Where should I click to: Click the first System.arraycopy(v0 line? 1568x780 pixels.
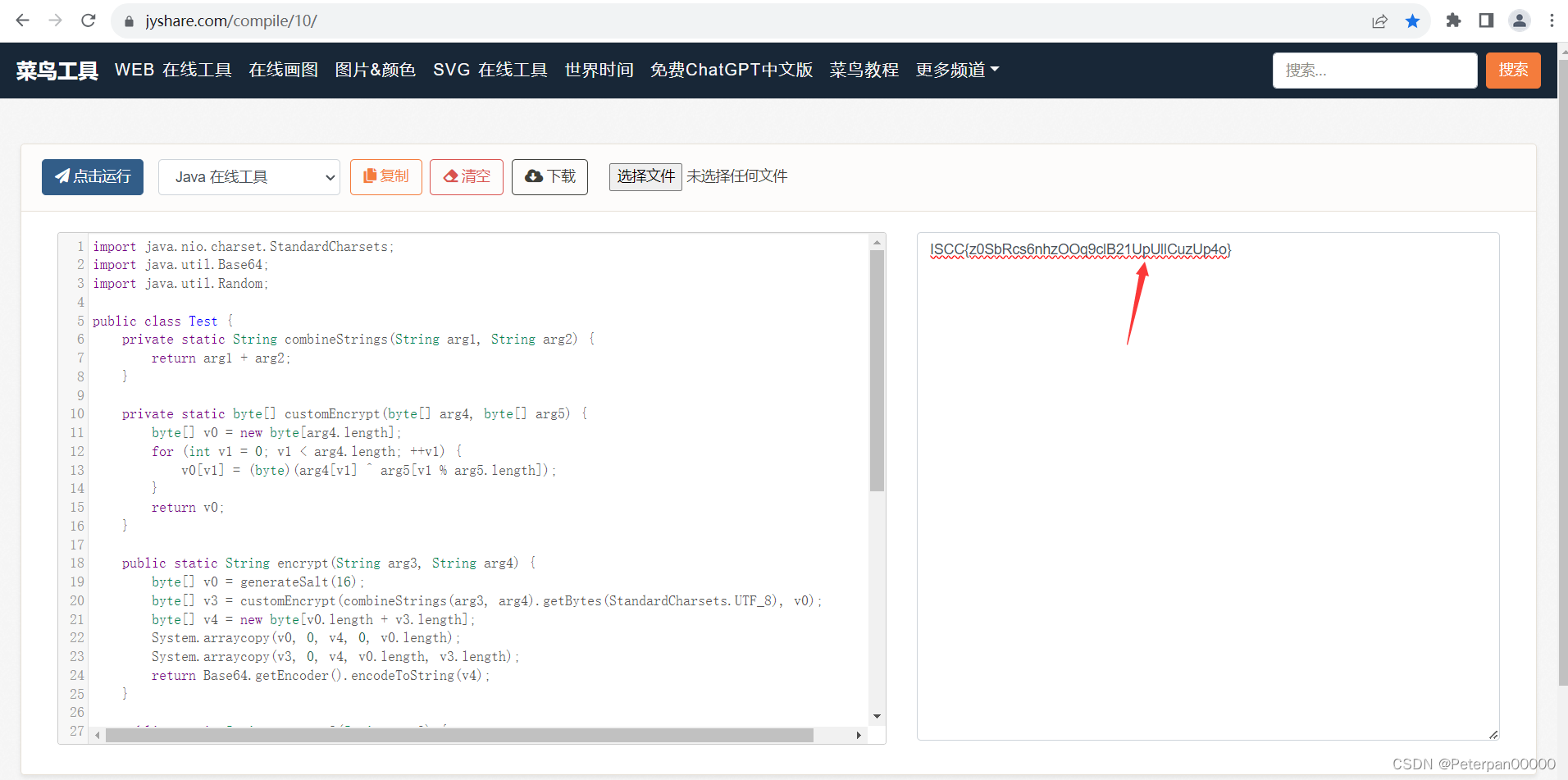click(306, 638)
